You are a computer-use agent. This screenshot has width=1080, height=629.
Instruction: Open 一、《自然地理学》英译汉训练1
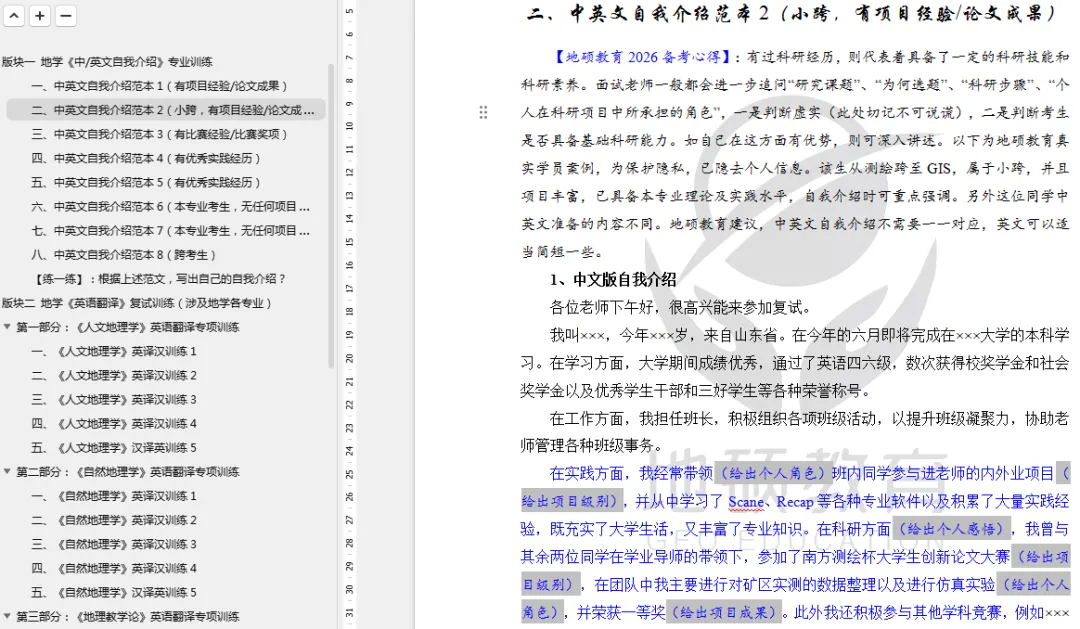point(114,495)
